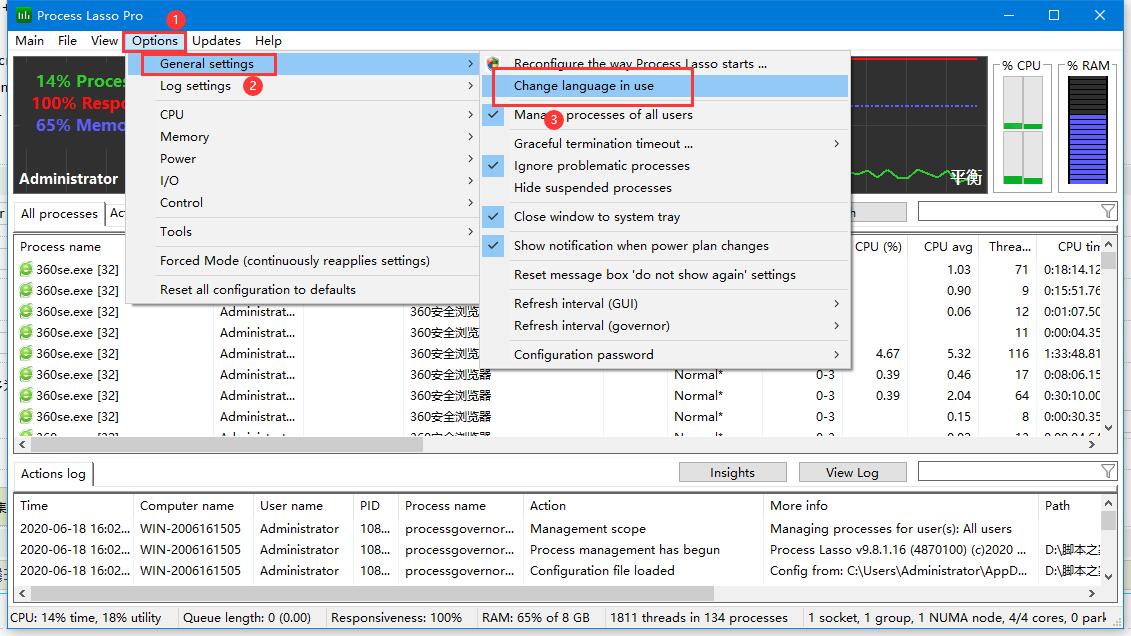This screenshot has width=1131, height=636.
Task: Open the View menu
Action: [104, 40]
